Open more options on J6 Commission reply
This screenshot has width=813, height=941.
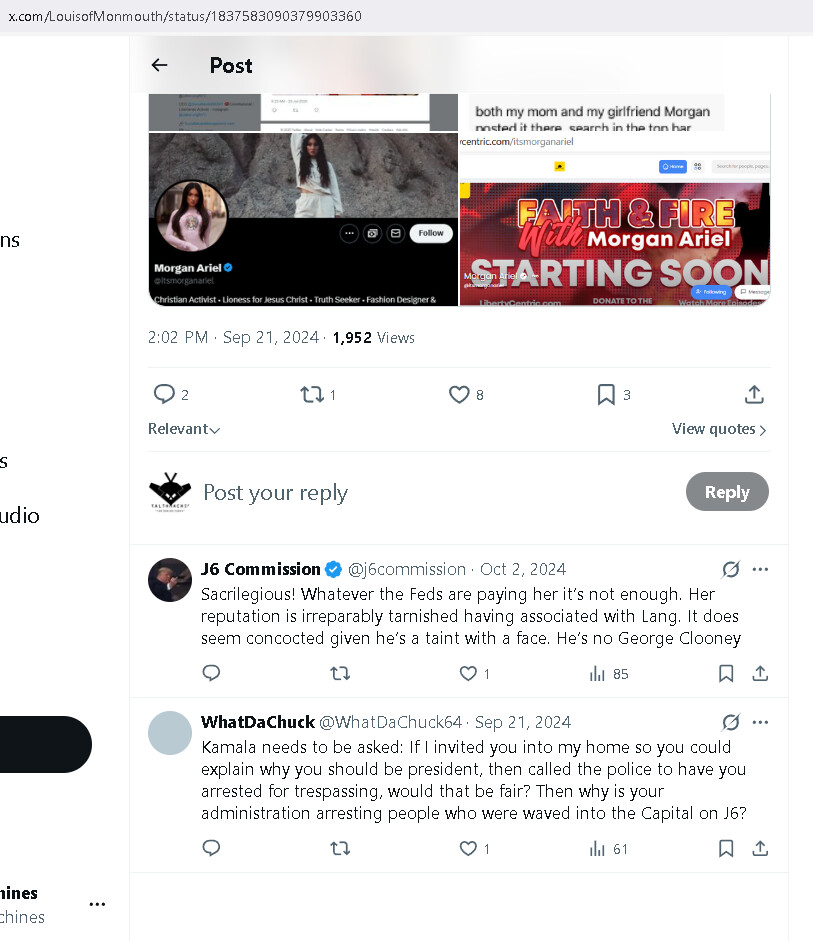(x=760, y=569)
